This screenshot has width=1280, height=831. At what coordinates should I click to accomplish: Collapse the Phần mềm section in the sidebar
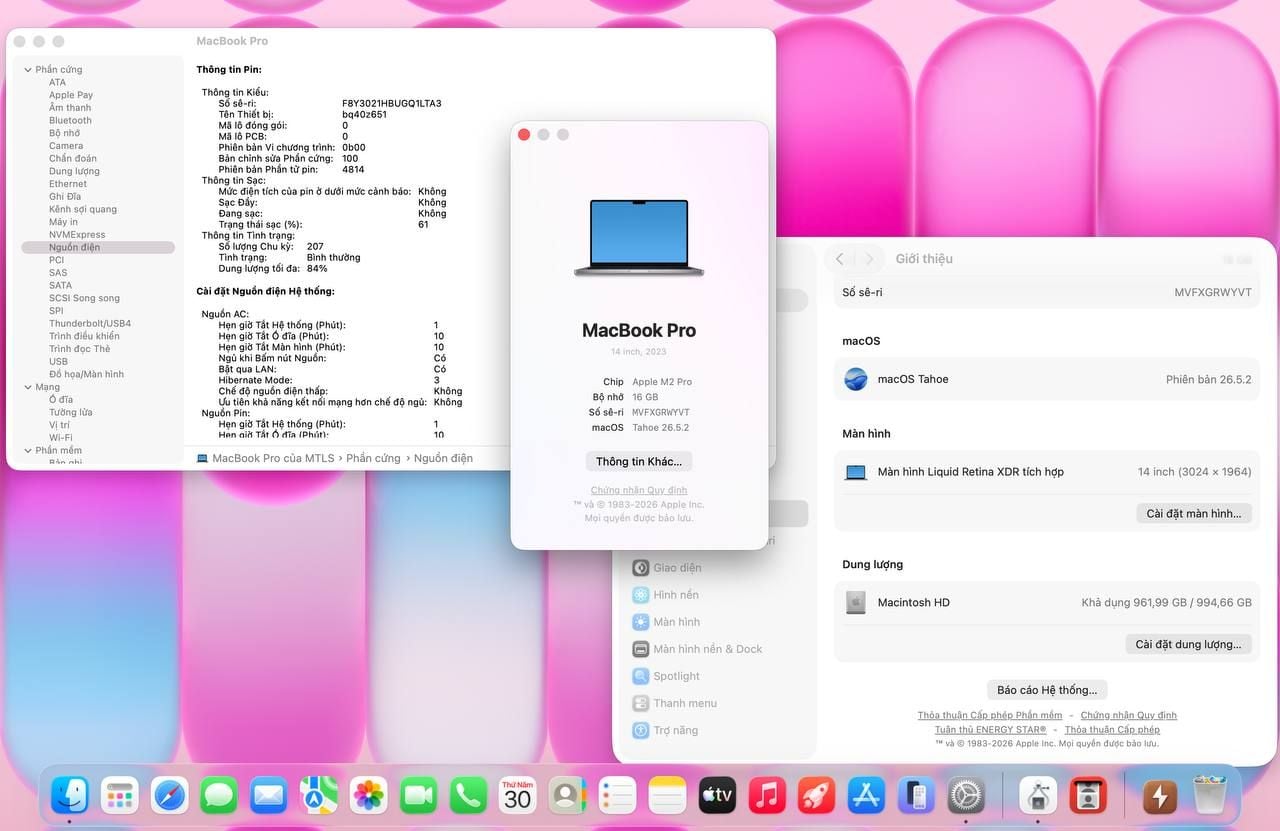tap(28, 451)
